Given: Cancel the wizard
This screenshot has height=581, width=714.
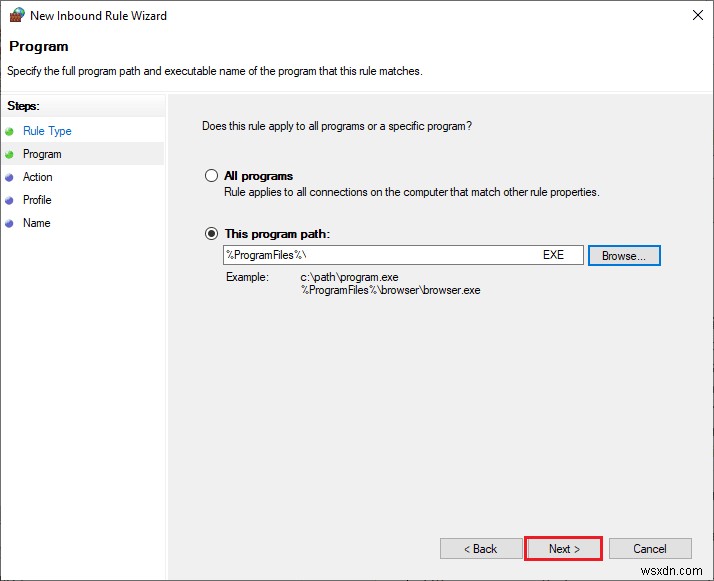Looking at the screenshot, I should click(x=650, y=549).
